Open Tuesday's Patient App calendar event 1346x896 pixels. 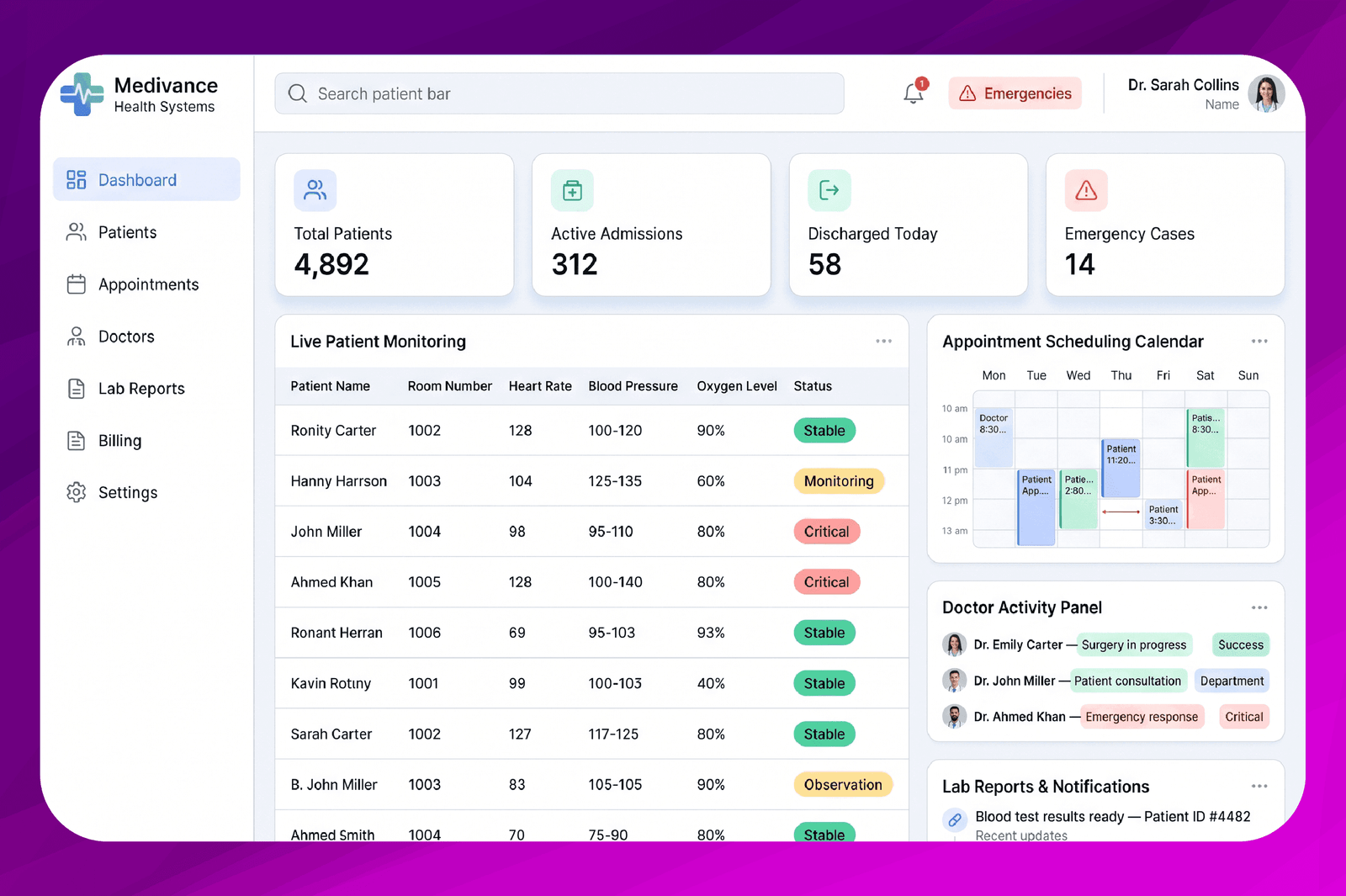click(x=1036, y=507)
